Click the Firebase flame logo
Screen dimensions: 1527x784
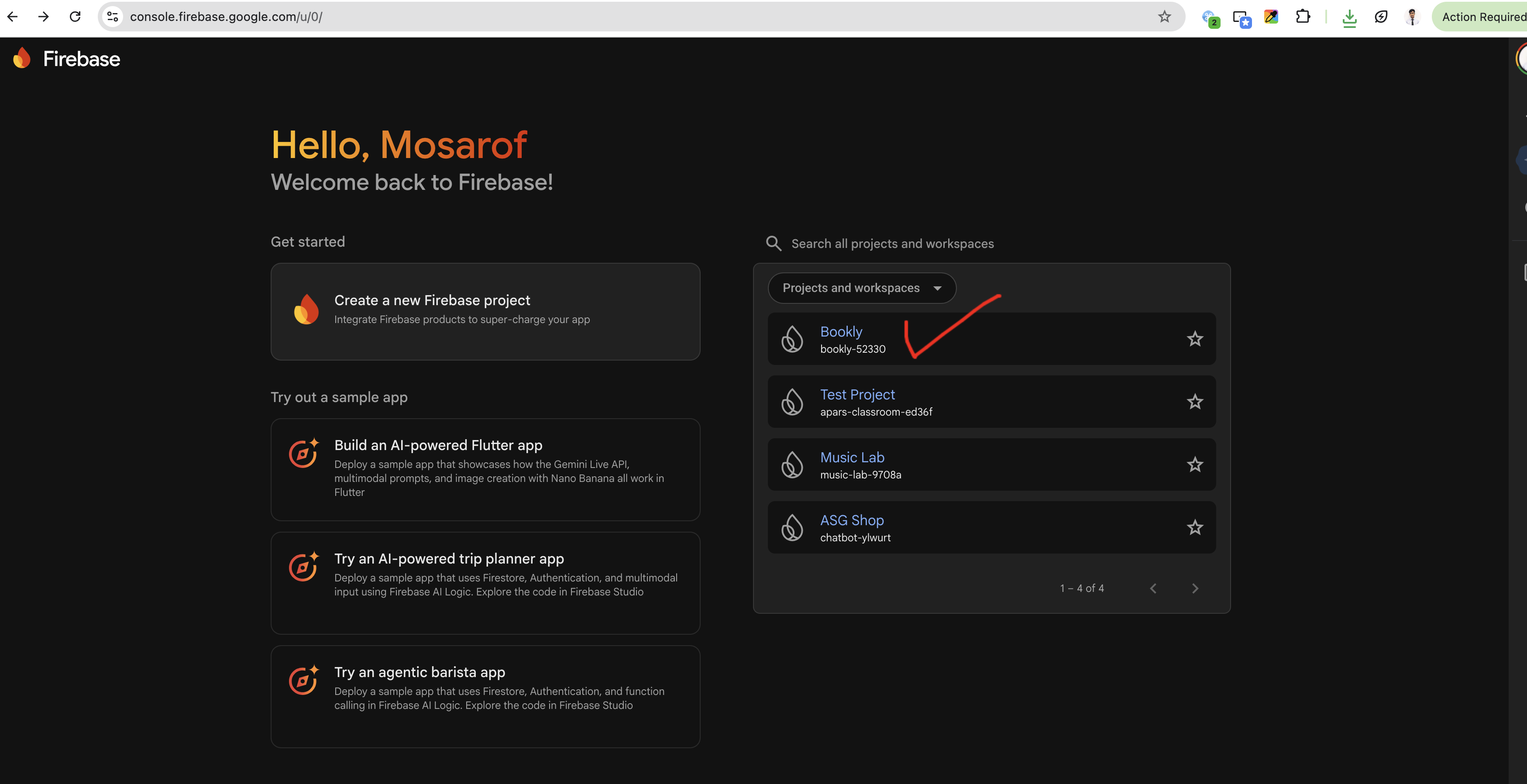tap(22, 58)
